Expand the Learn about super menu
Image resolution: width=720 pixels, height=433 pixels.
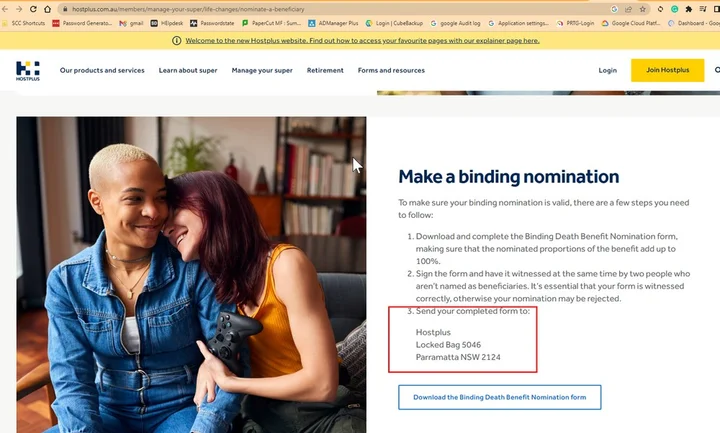[188, 70]
